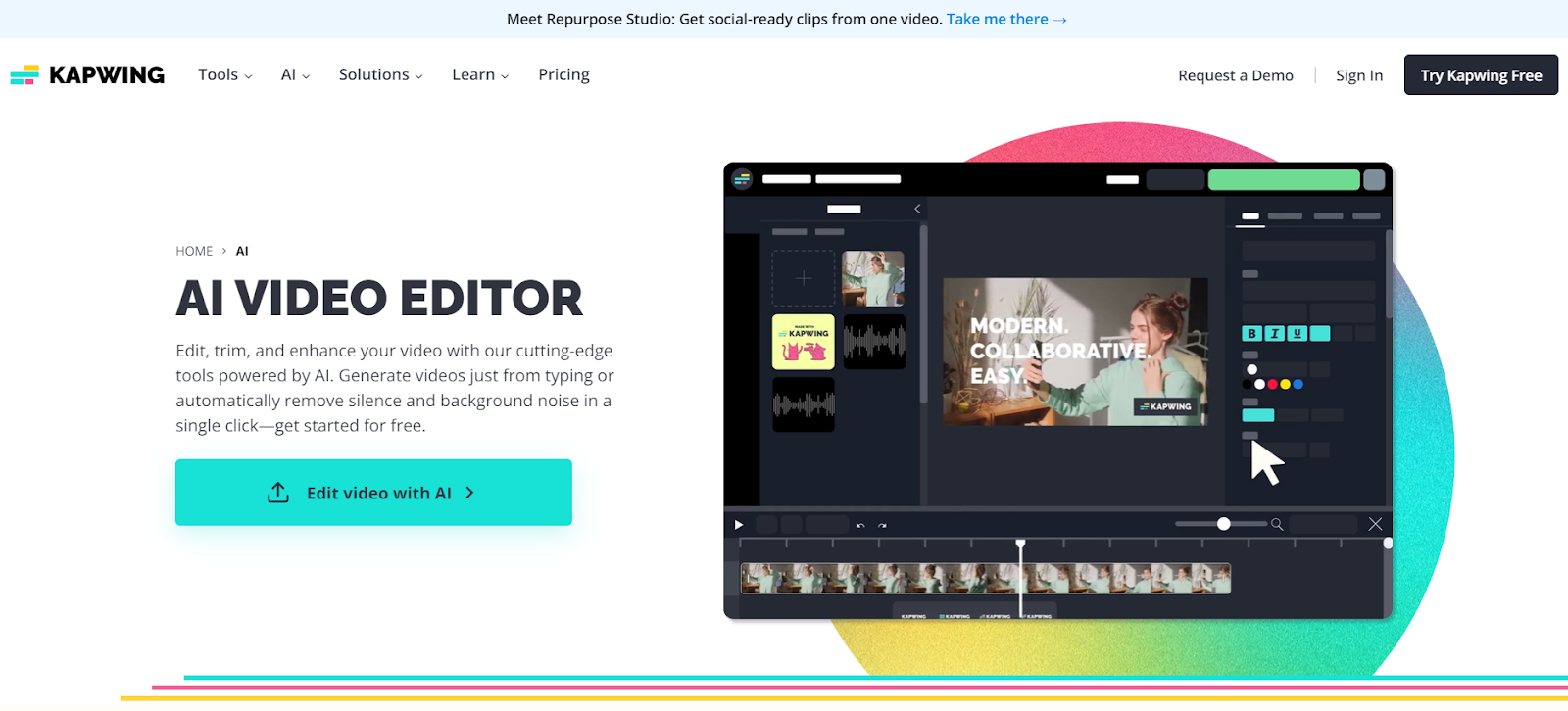Click the HOME breadcrumb link
Image resolution: width=1568 pixels, height=711 pixels.
tap(194, 251)
